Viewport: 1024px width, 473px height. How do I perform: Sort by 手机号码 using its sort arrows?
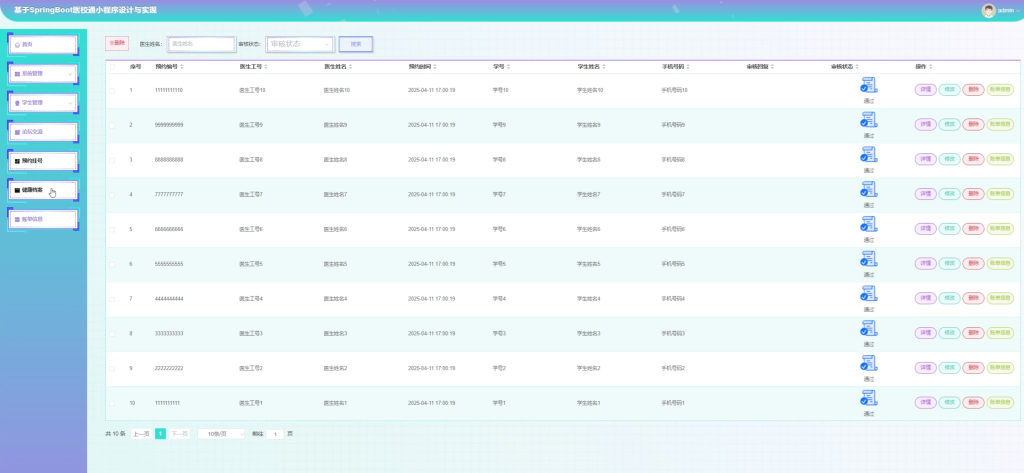point(688,67)
